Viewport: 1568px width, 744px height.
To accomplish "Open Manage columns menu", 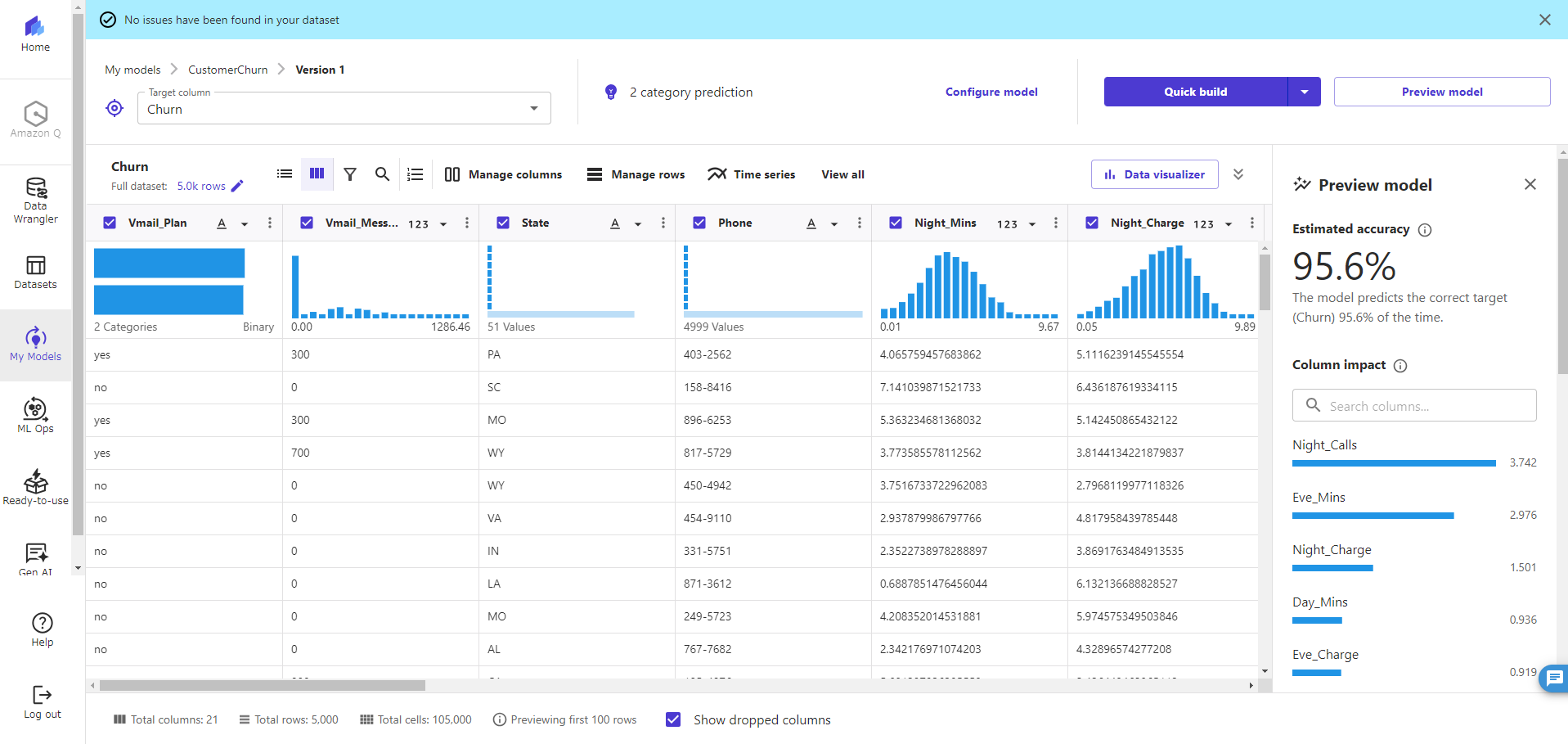I will click(503, 174).
